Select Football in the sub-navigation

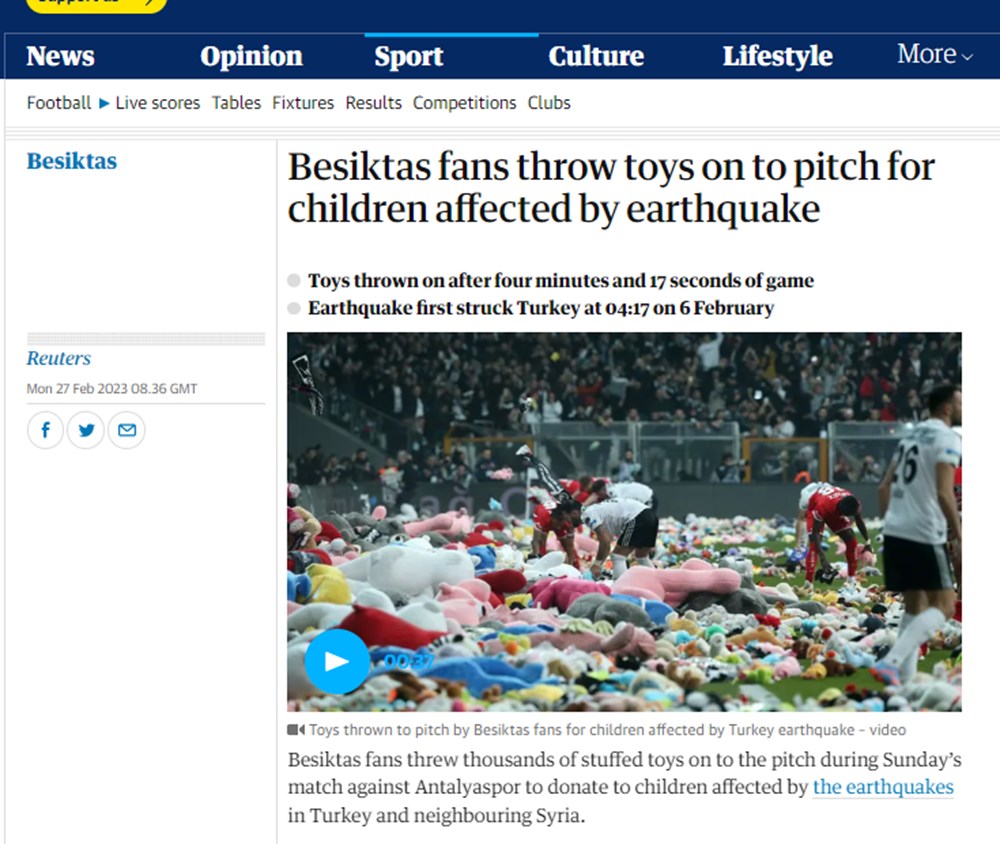pos(58,103)
